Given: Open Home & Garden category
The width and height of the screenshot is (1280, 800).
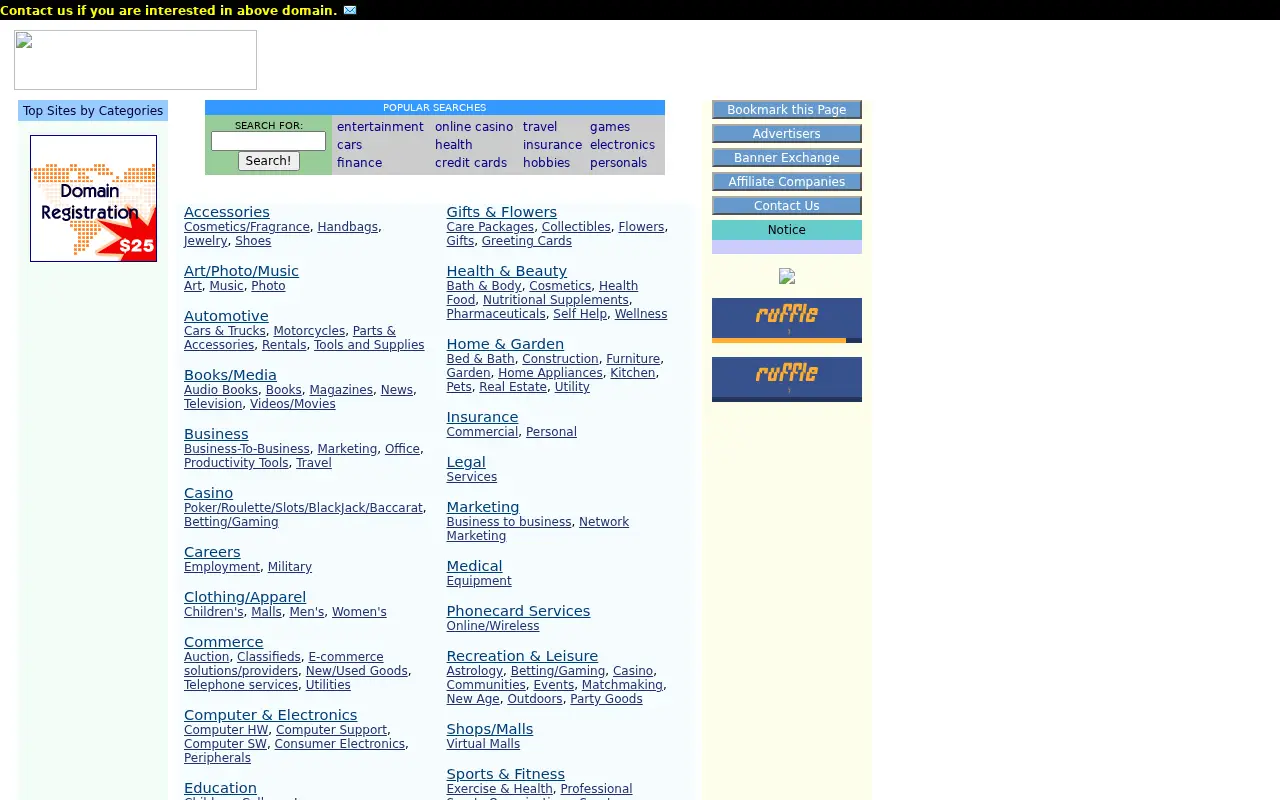Looking at the screenshot, I should [x=505, y=344].
